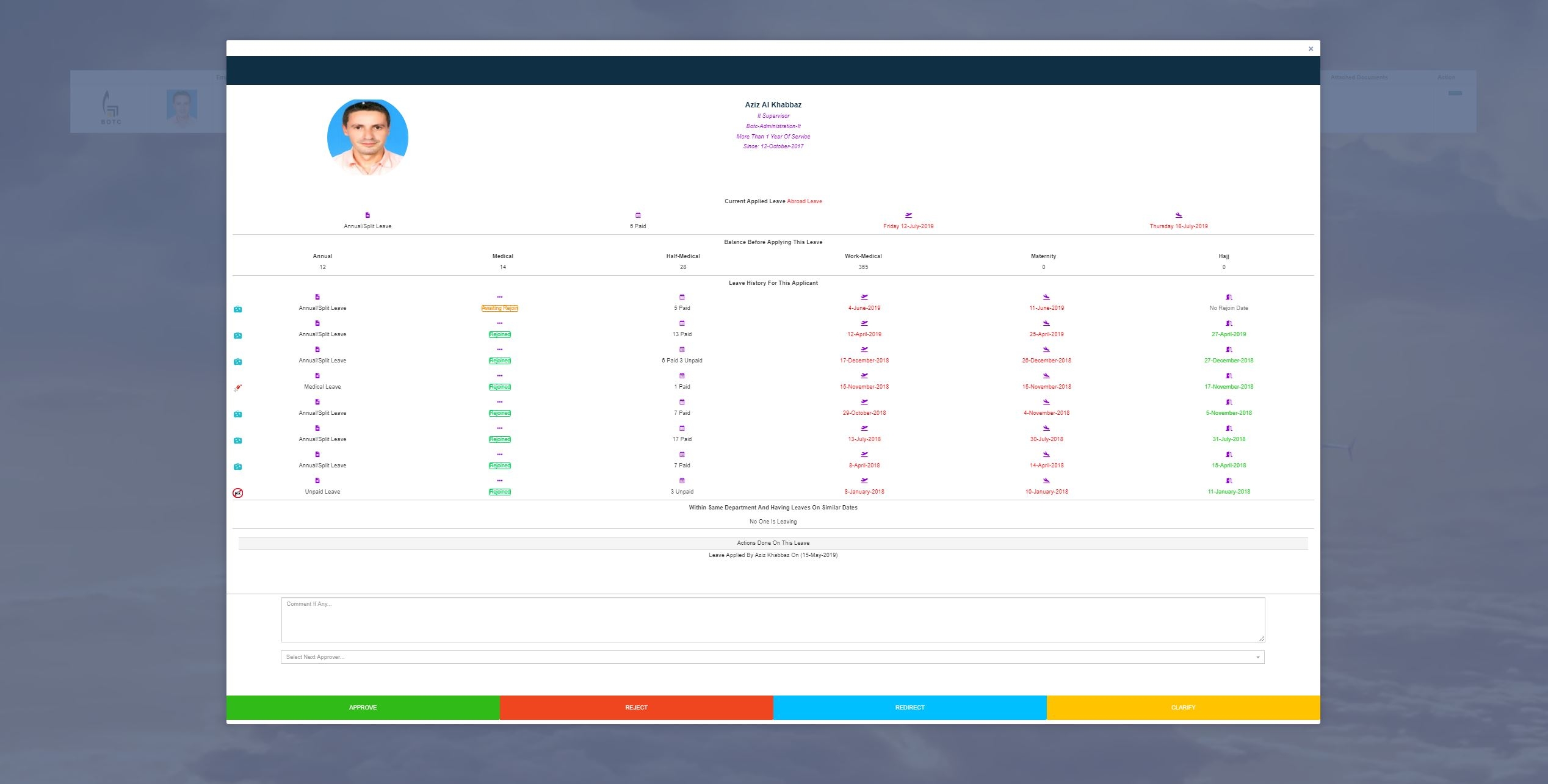Click the briefcase icon for 13 Paid leave
Screen dimensions: 1548x784
238,336
